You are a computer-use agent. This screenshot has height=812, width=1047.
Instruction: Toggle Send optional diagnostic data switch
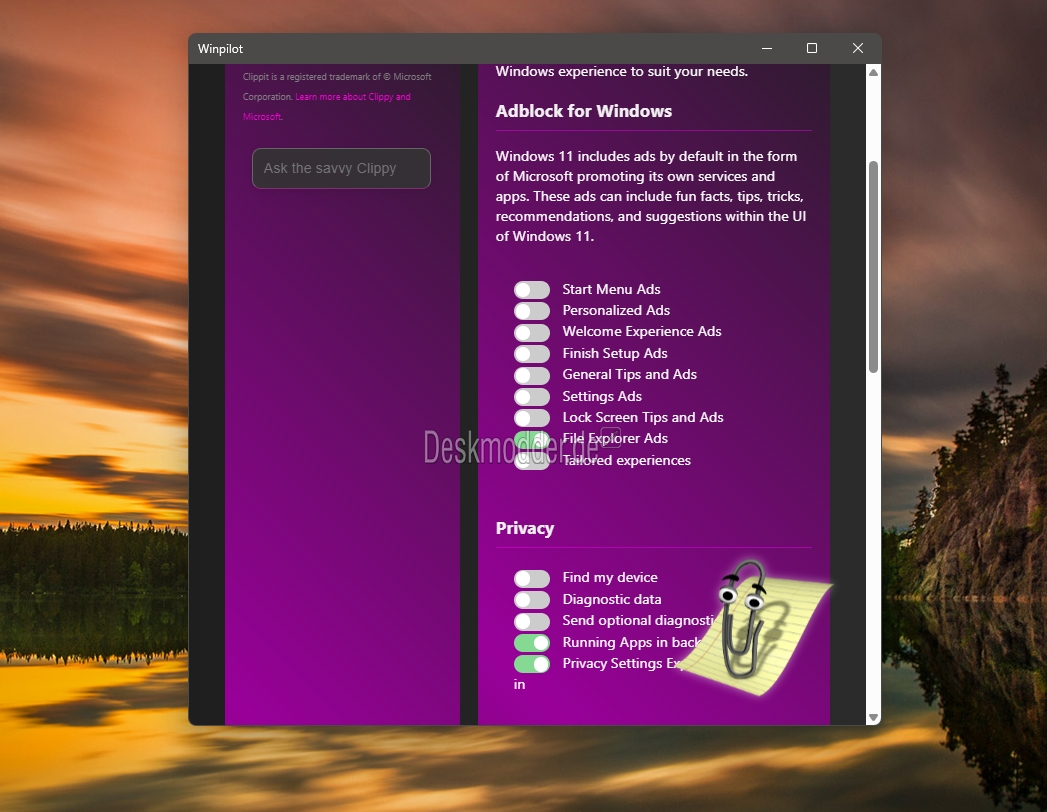(x=532, y=621)
